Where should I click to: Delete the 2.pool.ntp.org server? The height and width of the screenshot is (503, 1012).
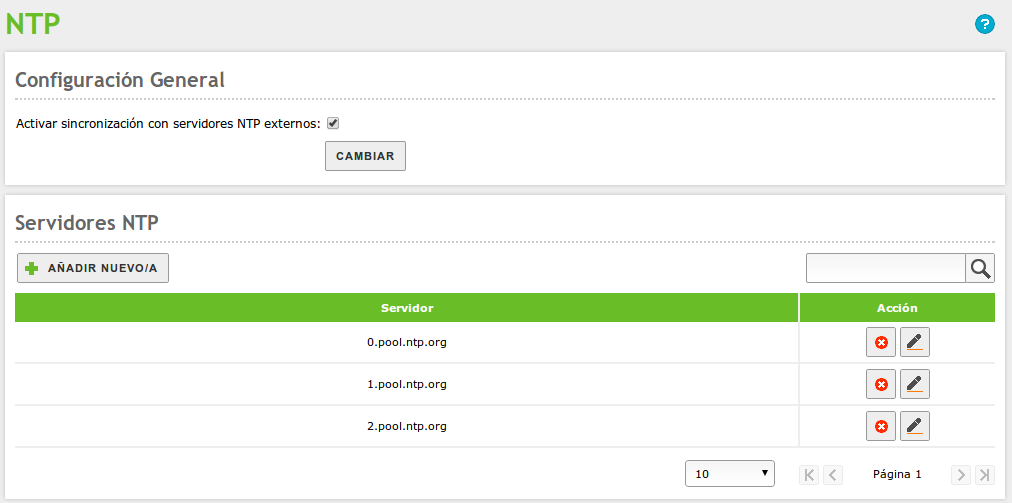click(881, 426)
